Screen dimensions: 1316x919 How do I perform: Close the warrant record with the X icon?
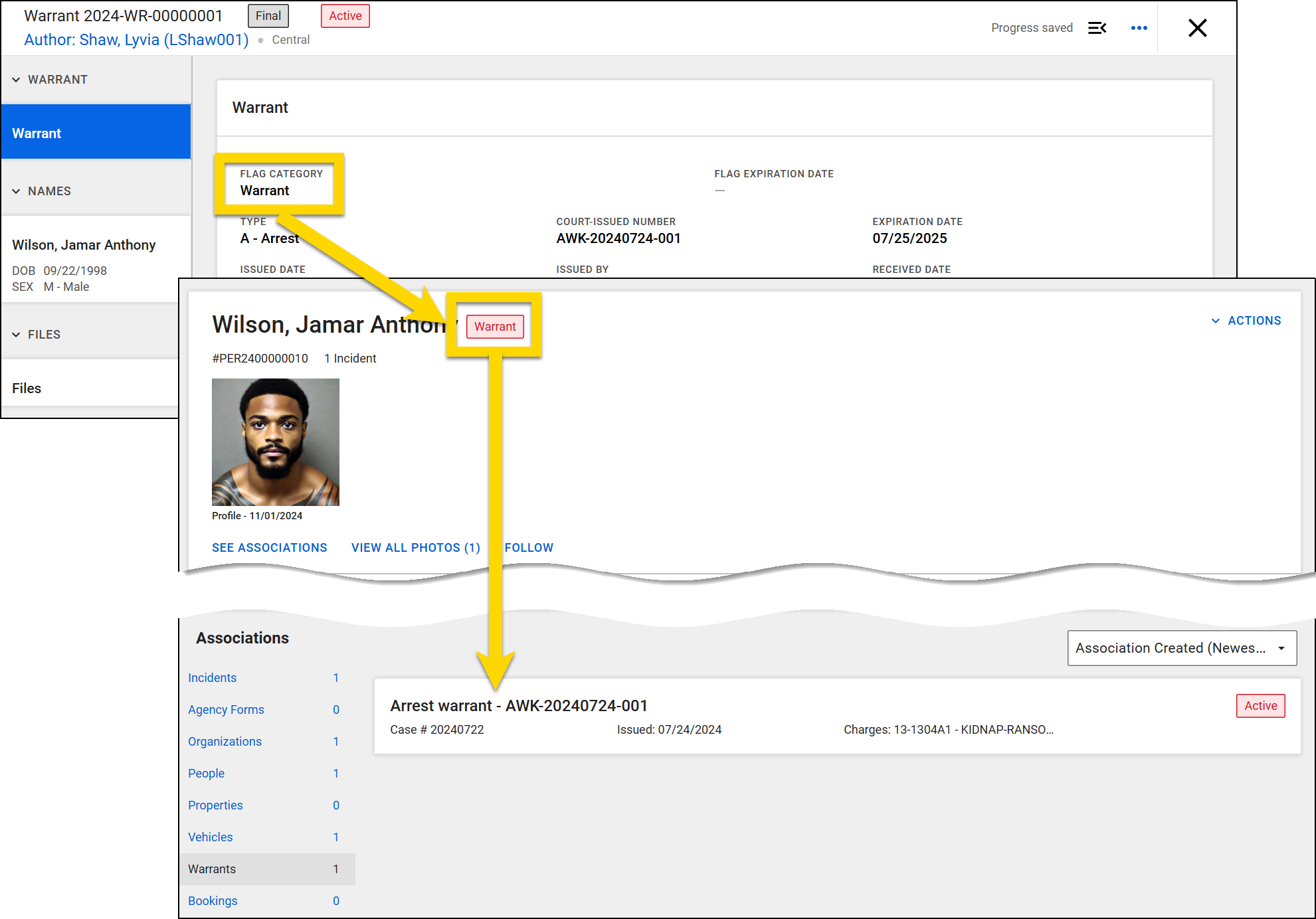1197,28
